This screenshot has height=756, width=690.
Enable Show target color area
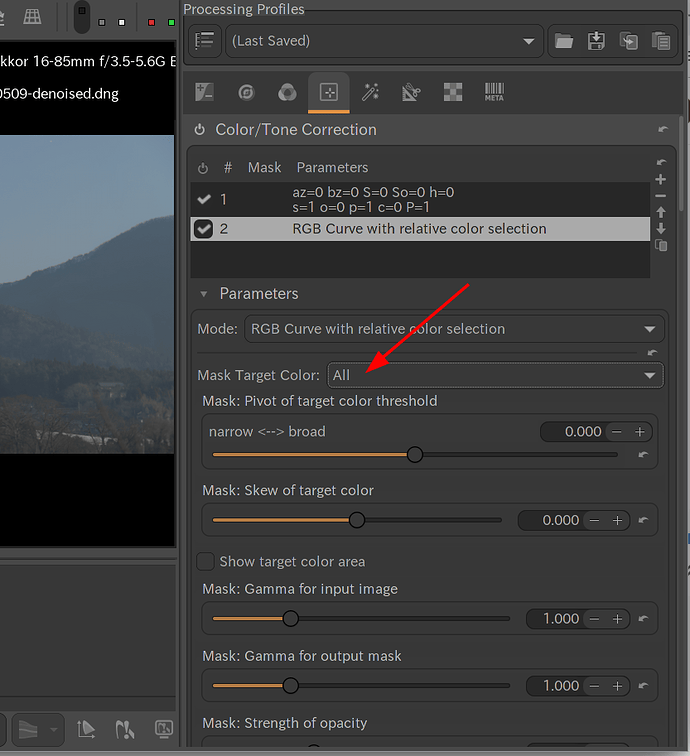pyautogui.click(x=206, y=561)
